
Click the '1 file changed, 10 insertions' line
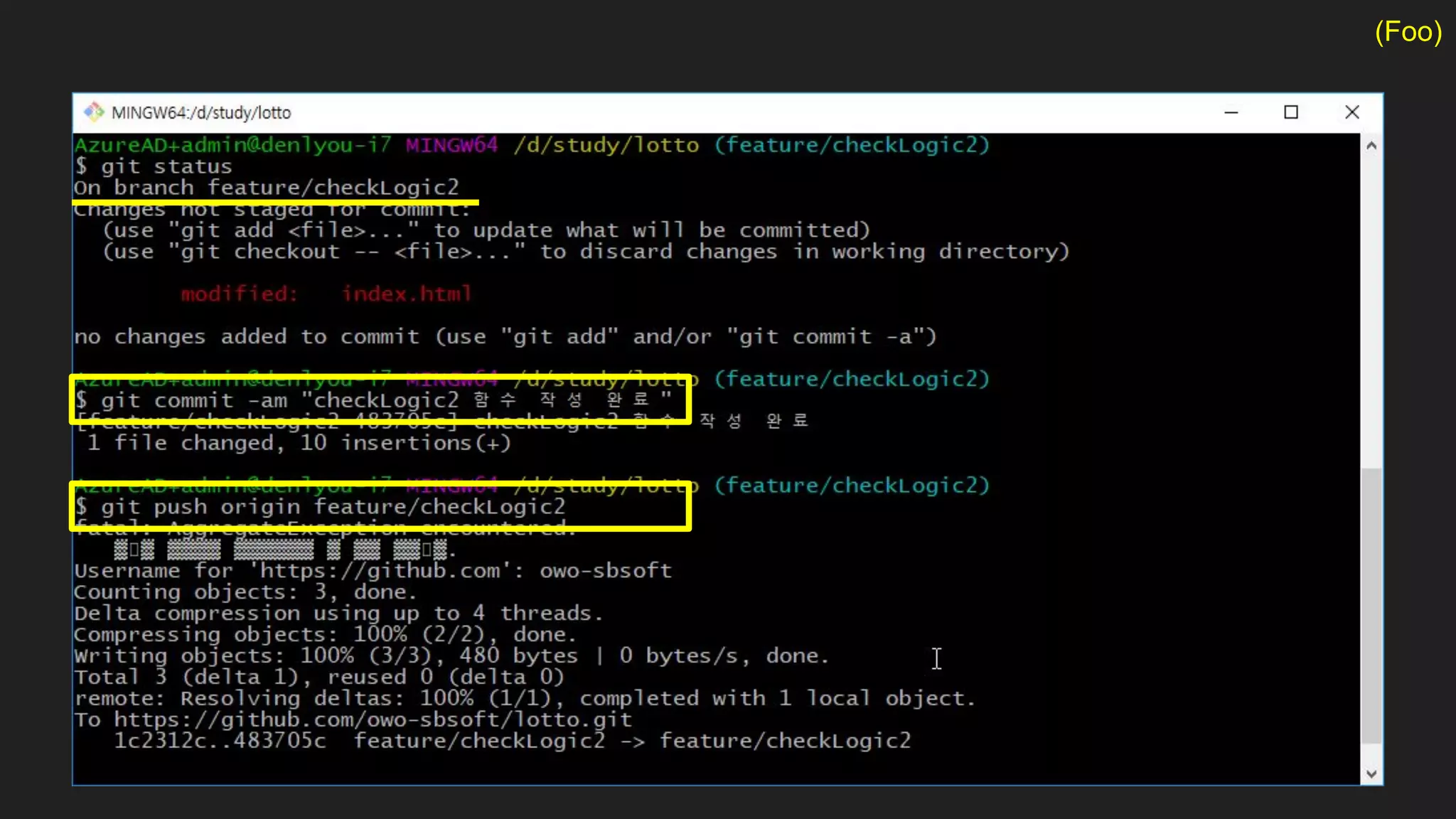pyautogui.click(x=299, y=444)
